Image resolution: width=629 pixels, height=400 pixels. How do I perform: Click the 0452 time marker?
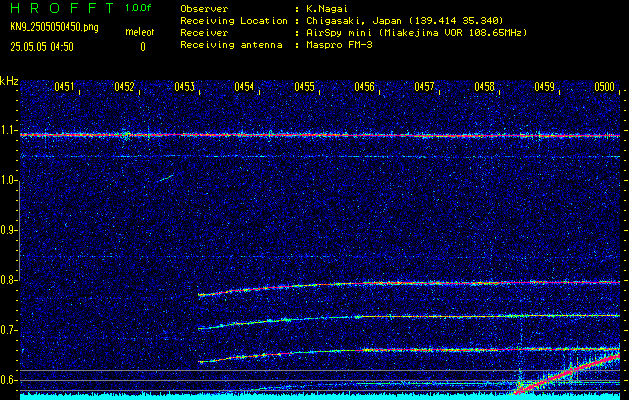tap(124, 86)
